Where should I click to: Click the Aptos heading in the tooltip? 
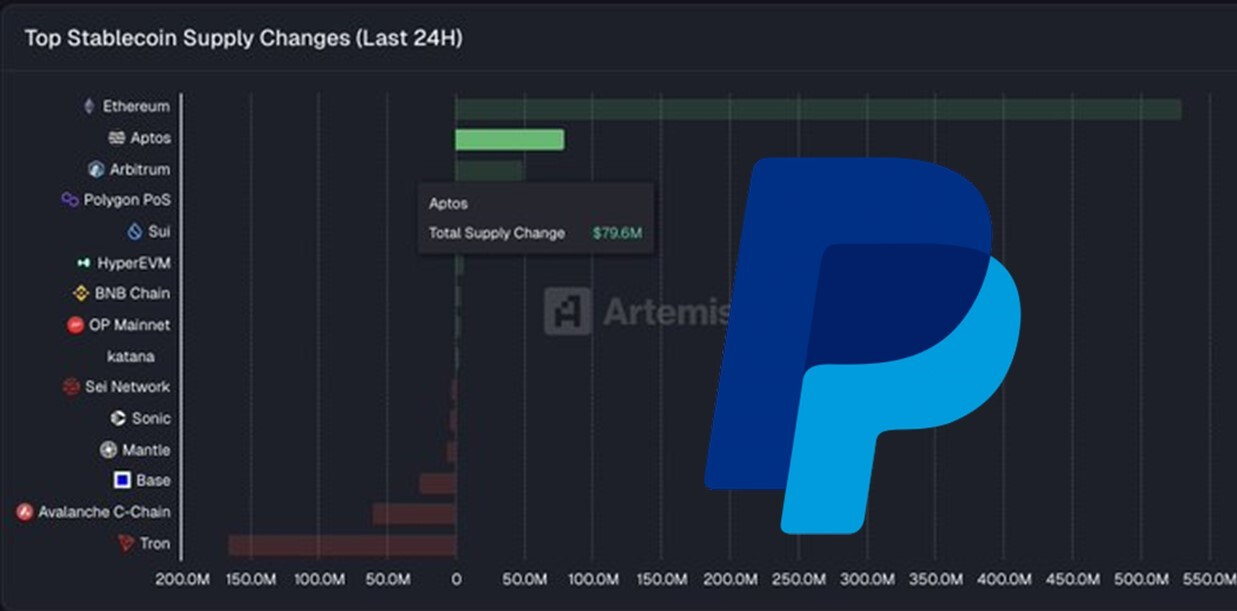(x=448, y=204)
